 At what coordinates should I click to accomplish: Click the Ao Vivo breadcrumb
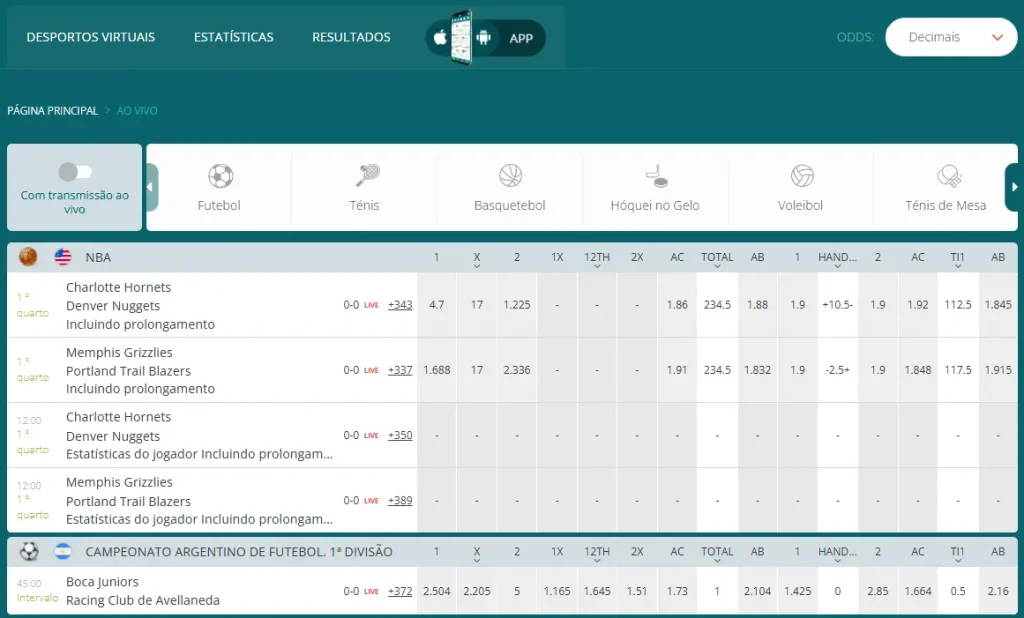pos(137,110)
